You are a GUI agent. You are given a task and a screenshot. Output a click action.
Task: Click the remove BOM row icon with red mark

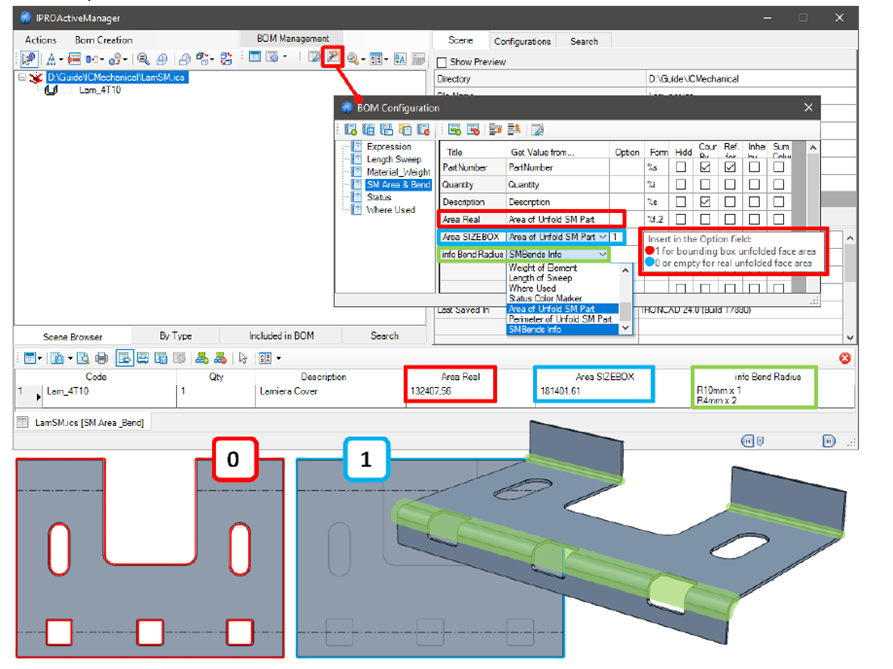220,358
